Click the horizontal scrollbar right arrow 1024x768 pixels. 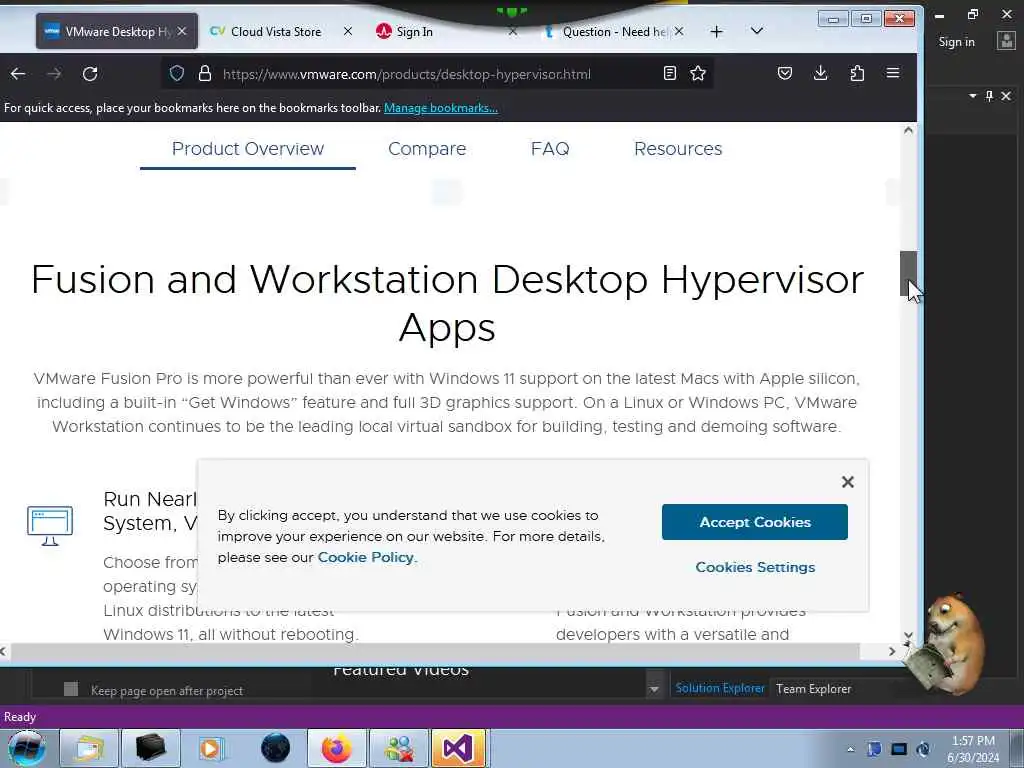click(892, 651)
